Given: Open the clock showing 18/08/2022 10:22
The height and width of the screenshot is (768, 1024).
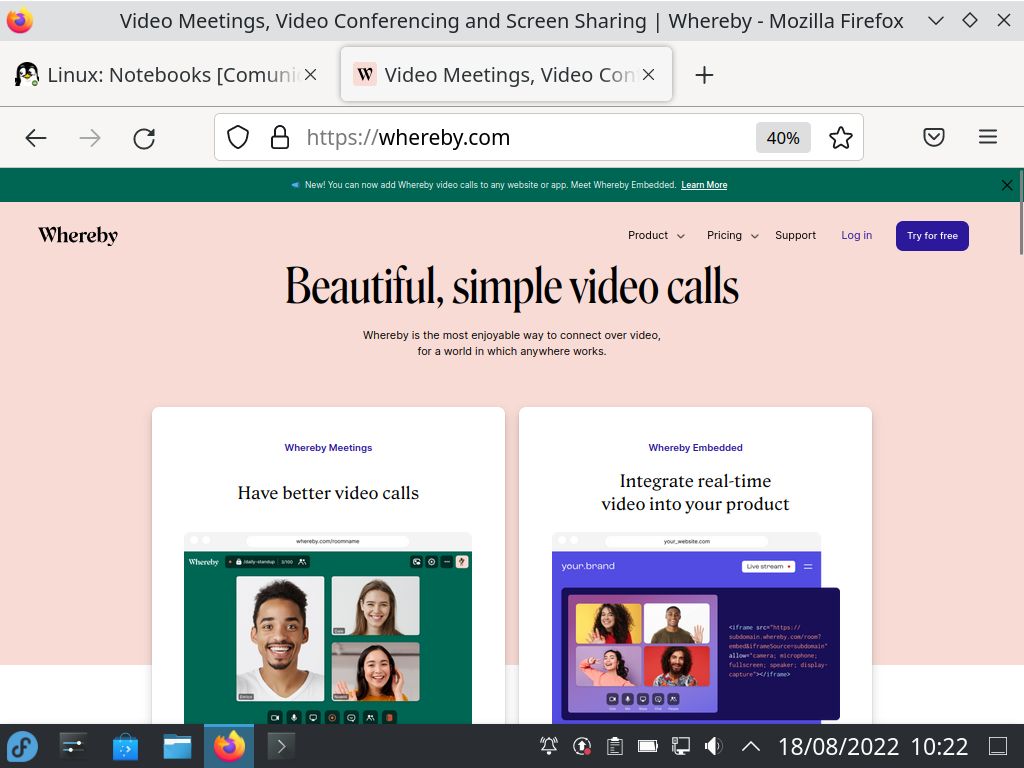Looking at the screenshot, I should pyautogui.click(x=872, y=746).
